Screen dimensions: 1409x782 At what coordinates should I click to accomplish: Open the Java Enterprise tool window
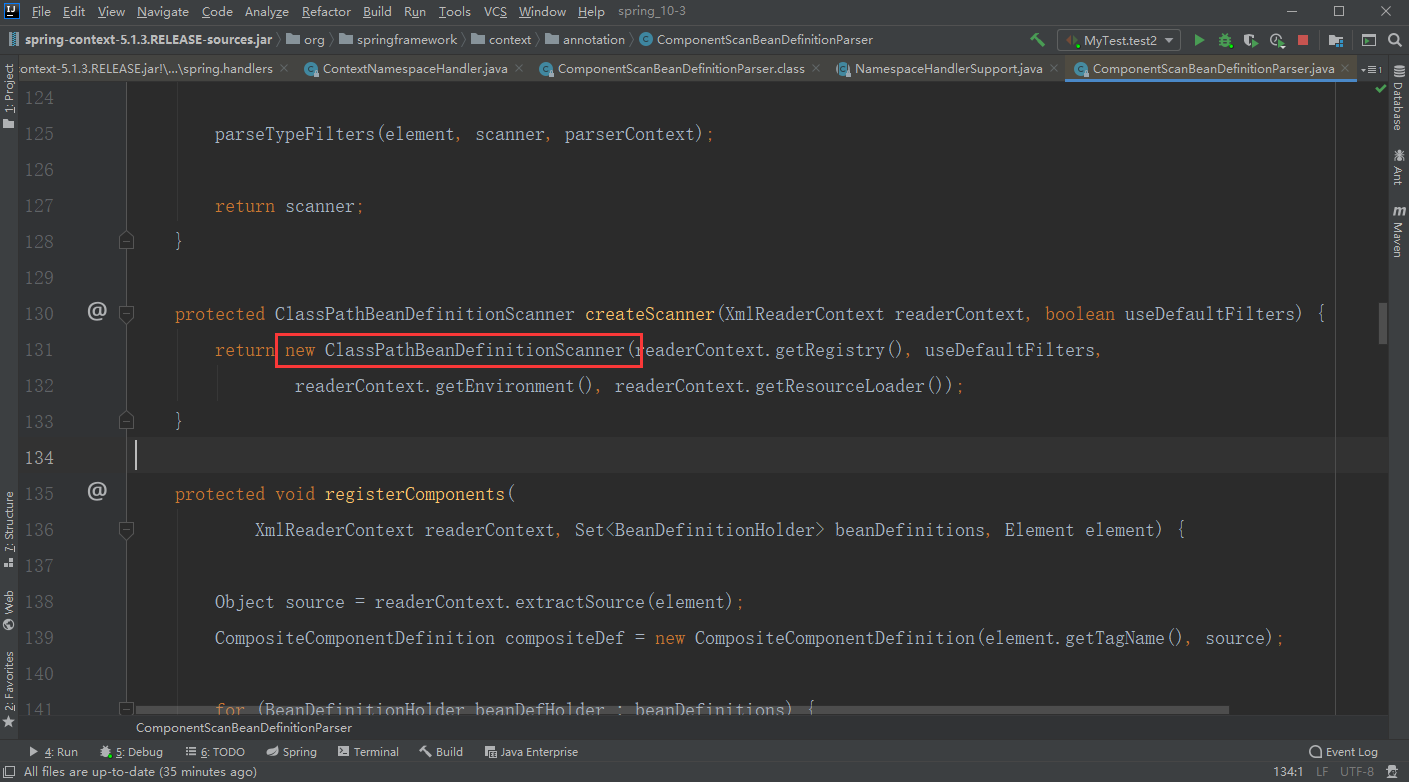(x=531, y=752)
